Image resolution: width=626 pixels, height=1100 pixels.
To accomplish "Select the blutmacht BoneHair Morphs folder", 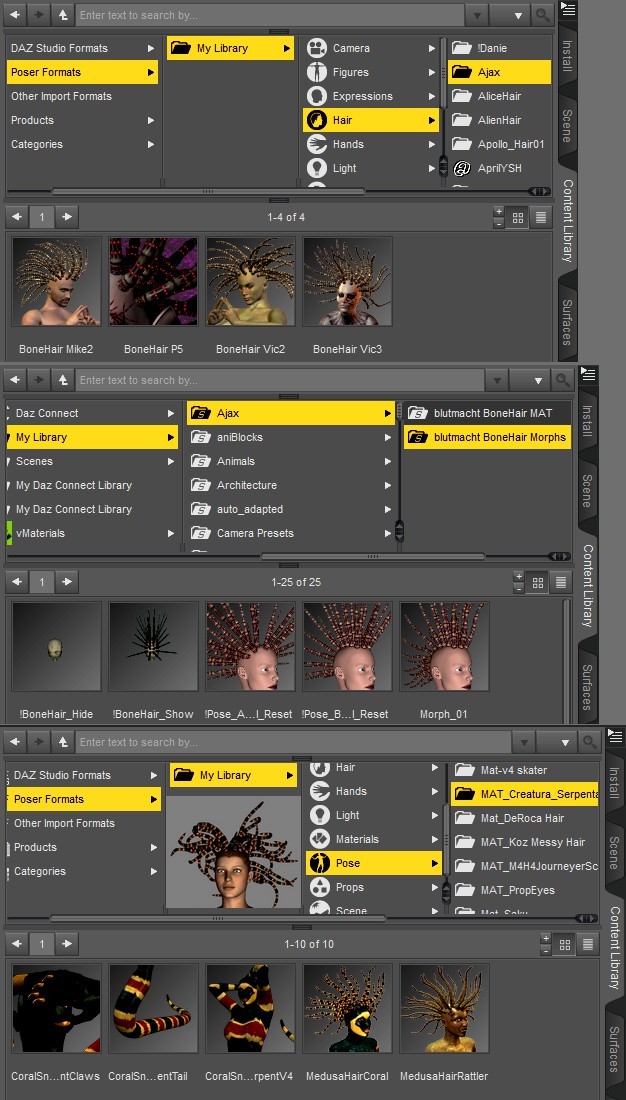I will pyautogui.click(x=487, y=437).
